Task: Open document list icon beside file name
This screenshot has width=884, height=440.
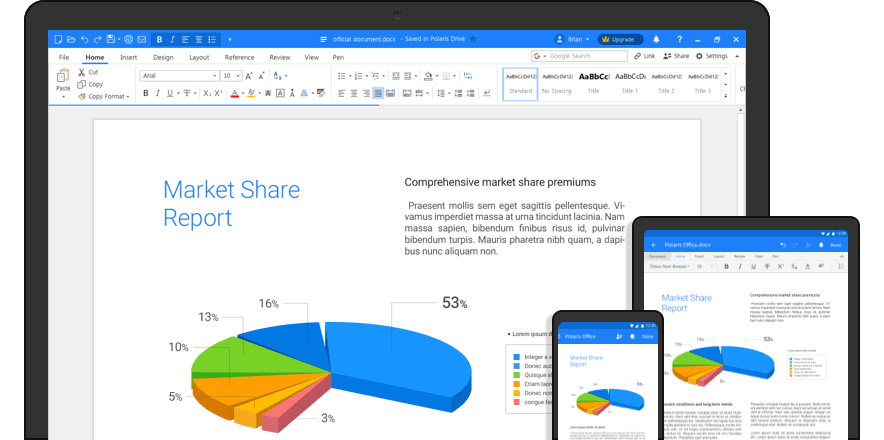Action: (x=324, y=39)
